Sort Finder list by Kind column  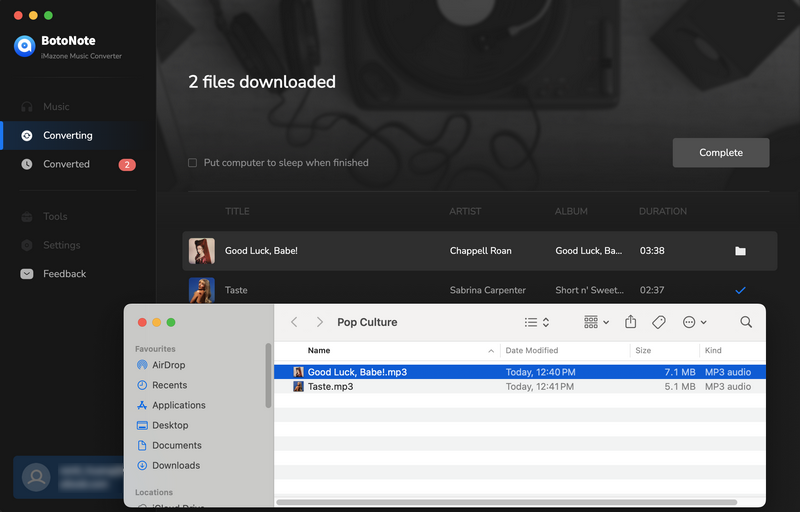[713, 350]
